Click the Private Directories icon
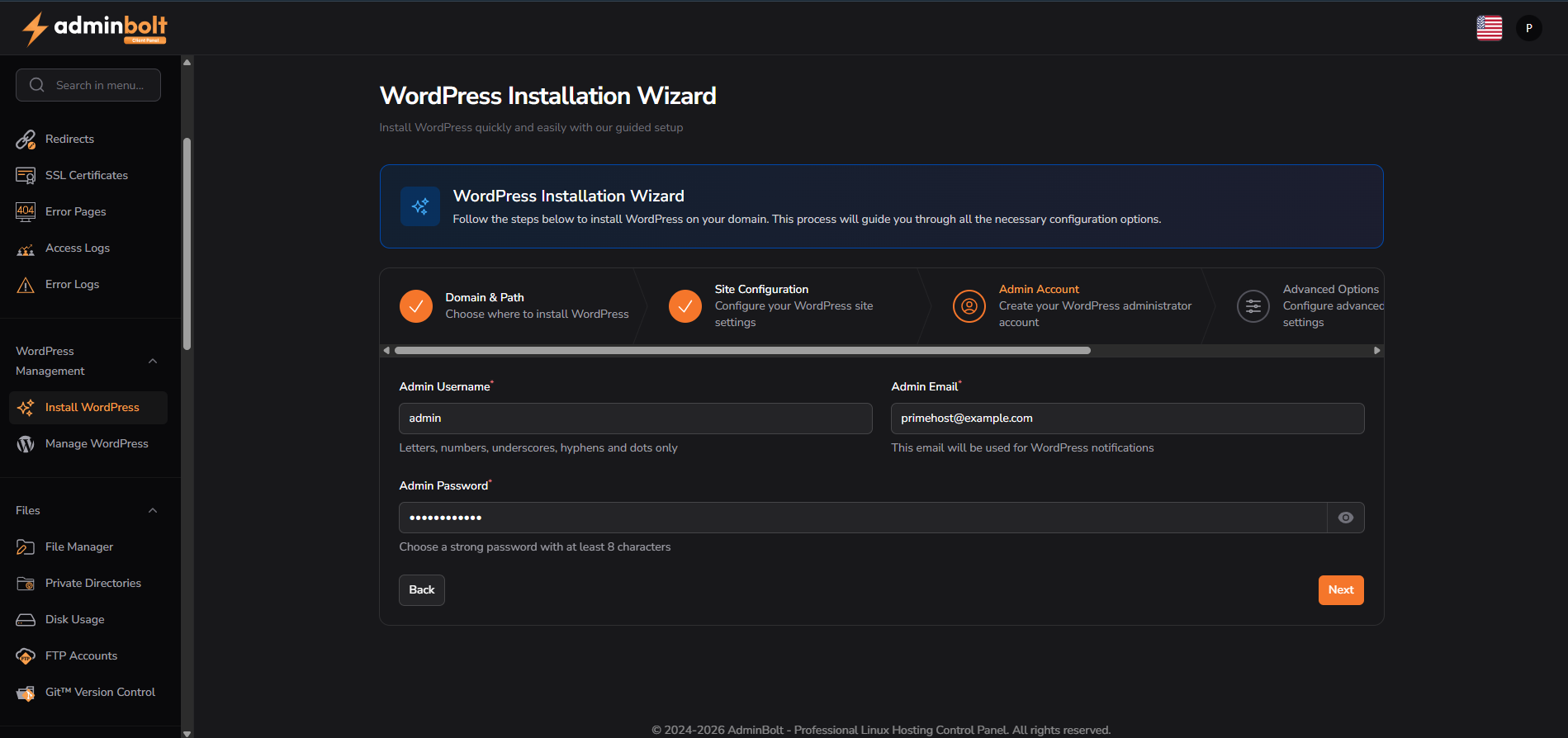 click(26, 584)
